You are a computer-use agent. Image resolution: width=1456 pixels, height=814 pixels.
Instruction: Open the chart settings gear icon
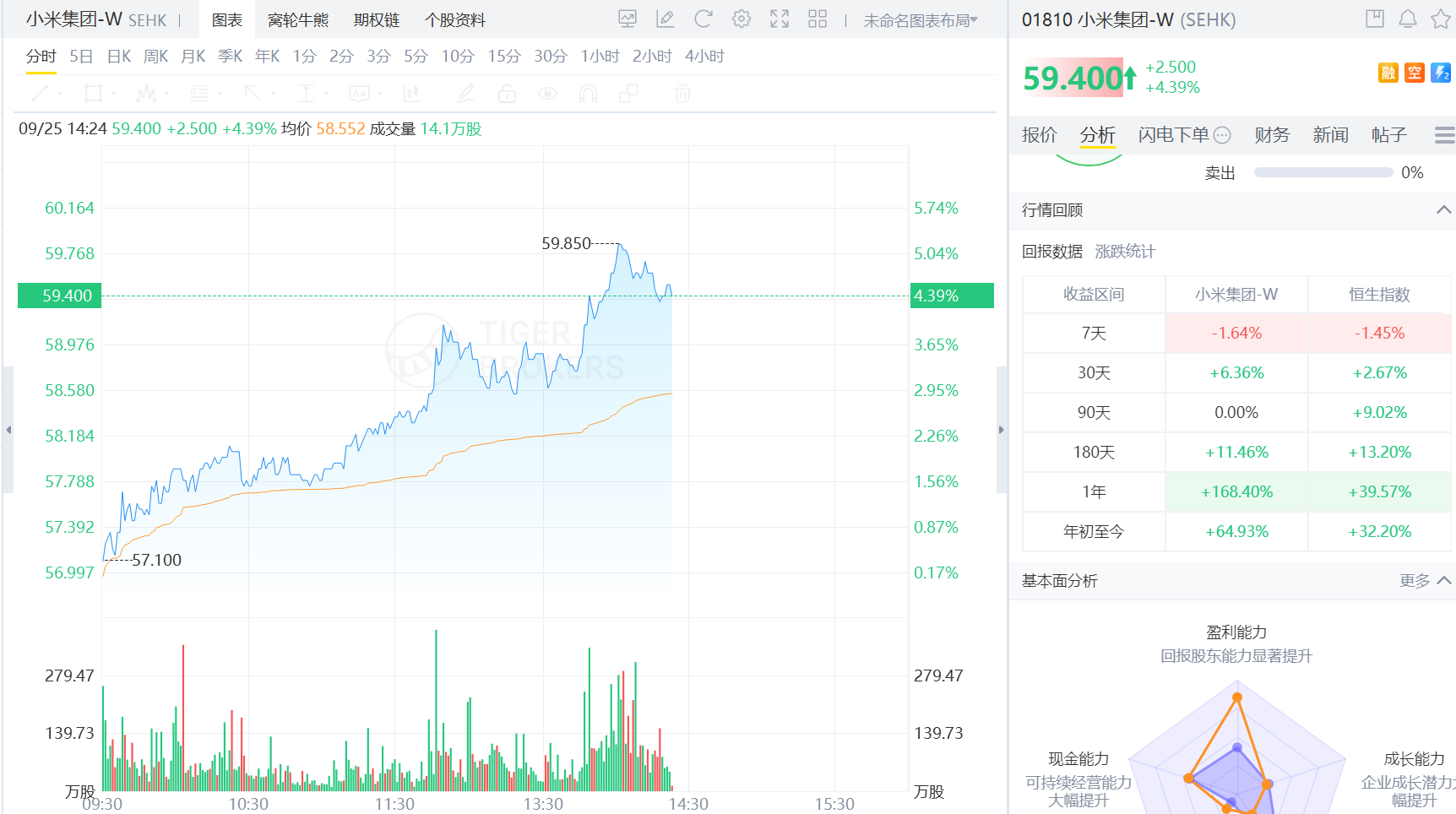742,19
